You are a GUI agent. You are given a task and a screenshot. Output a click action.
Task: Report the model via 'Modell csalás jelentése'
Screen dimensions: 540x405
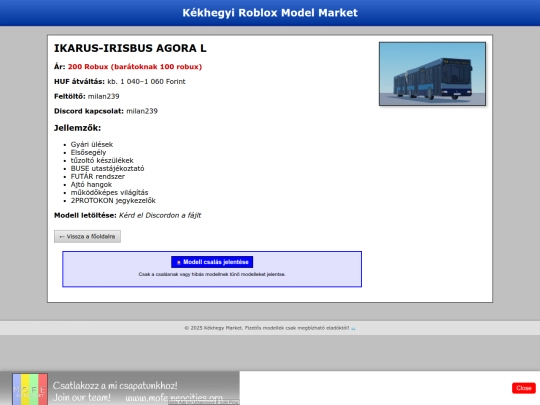pos(212,262)
